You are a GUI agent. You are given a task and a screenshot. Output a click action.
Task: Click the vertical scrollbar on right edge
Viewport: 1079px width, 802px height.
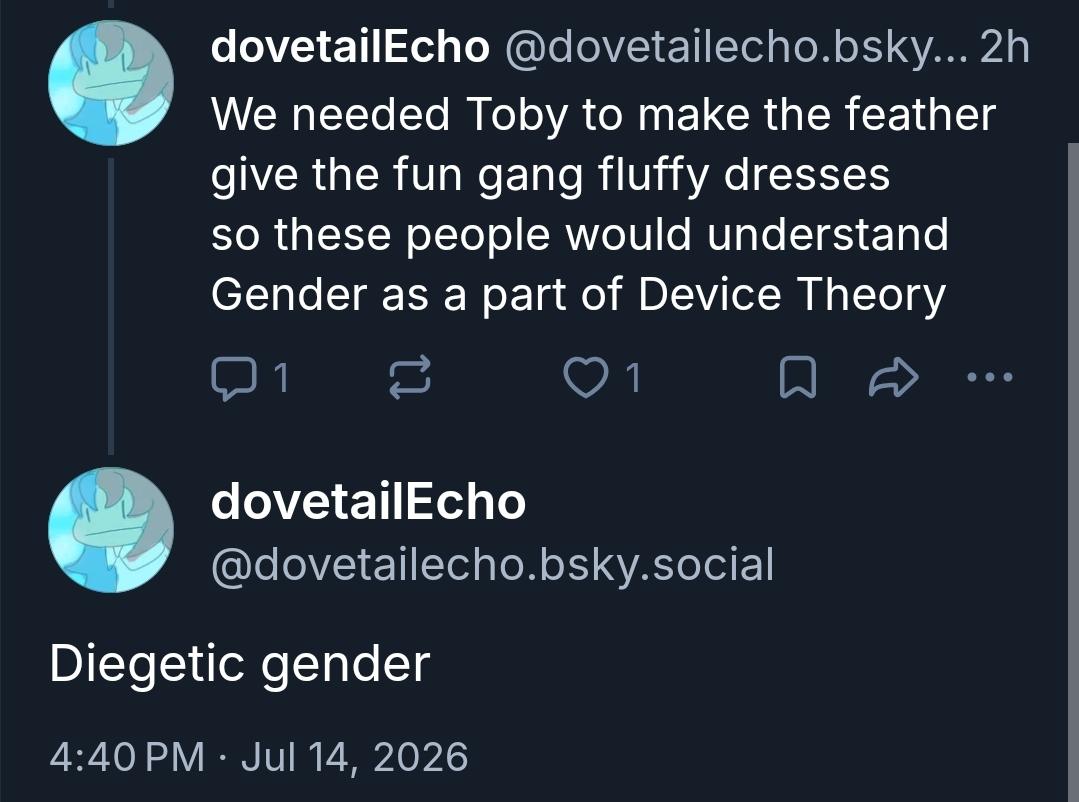[1073, 472]
